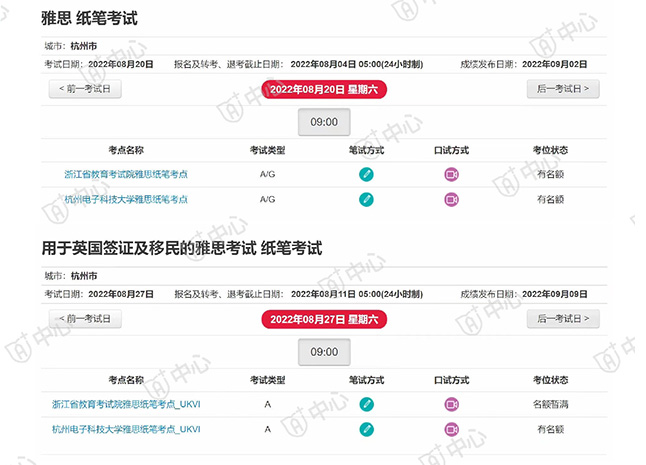The height and width of the screenshot is (465, 646).
Task: Click 名额暂满 status in UKVI table
Action: pos(550,404)
